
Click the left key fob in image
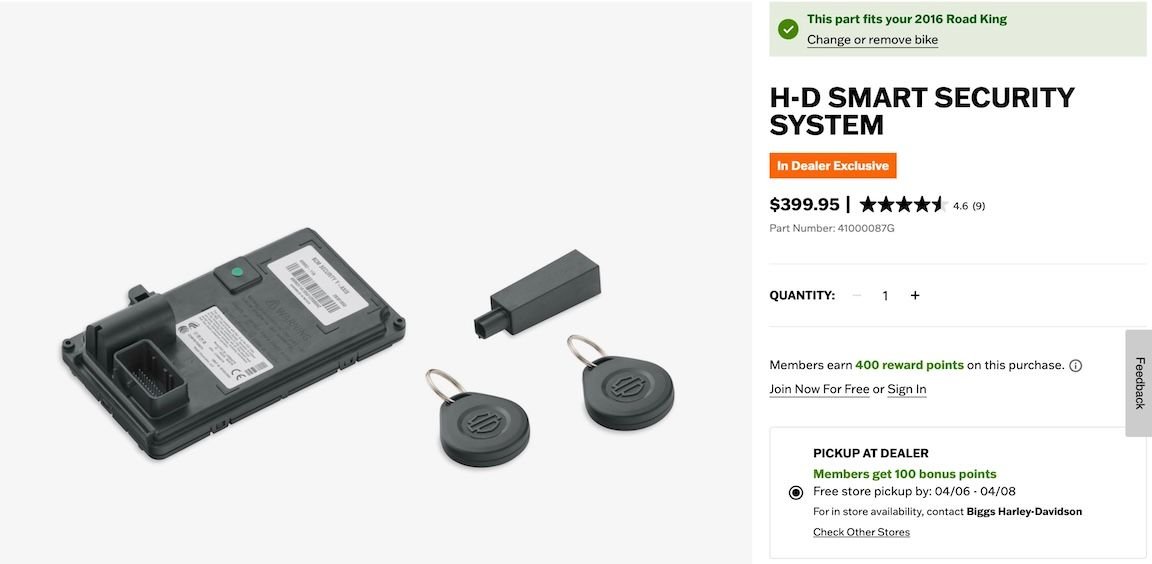click(480, 422)
